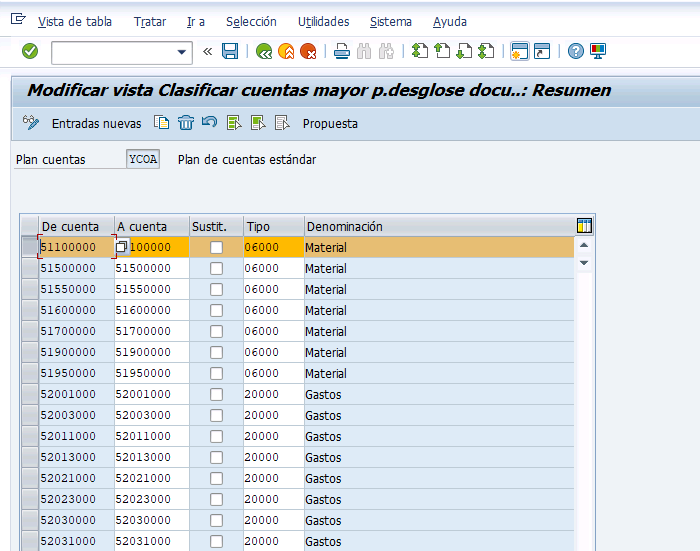The image size is (700, 551).
Task: Click the Delete trash can icon
Action: [x=186, y=122]
